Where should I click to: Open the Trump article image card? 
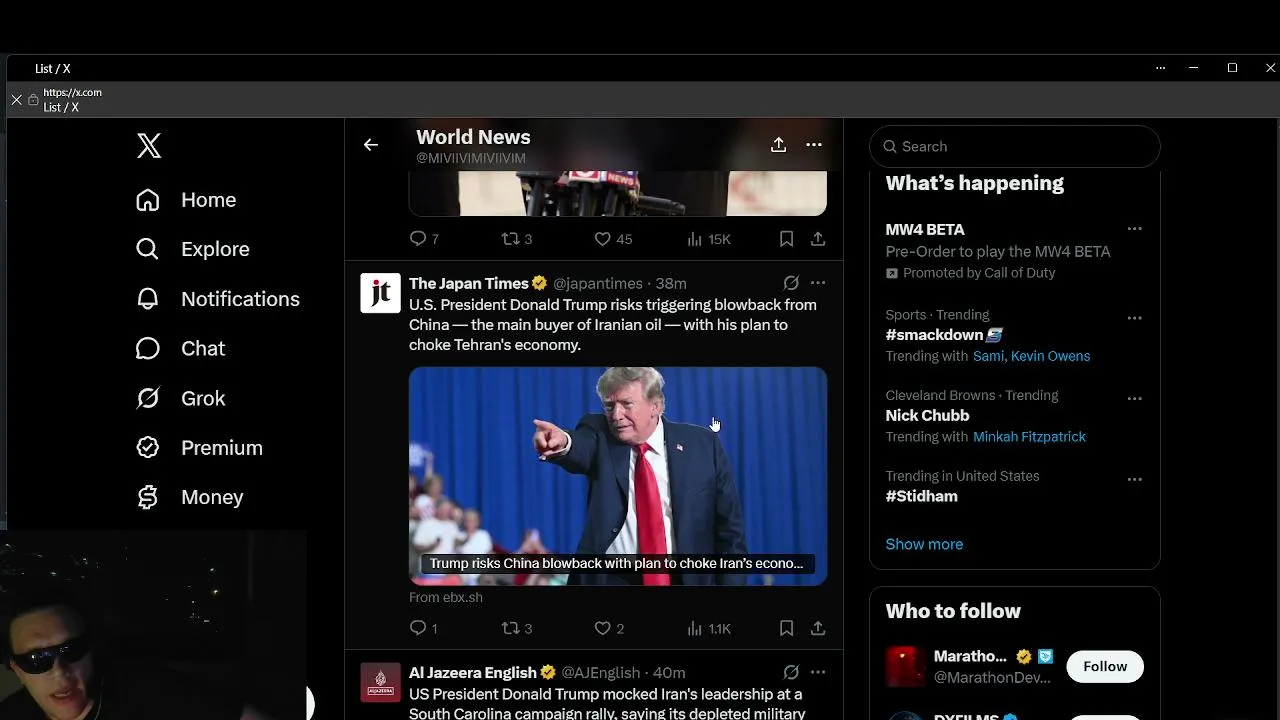(618, 476)
